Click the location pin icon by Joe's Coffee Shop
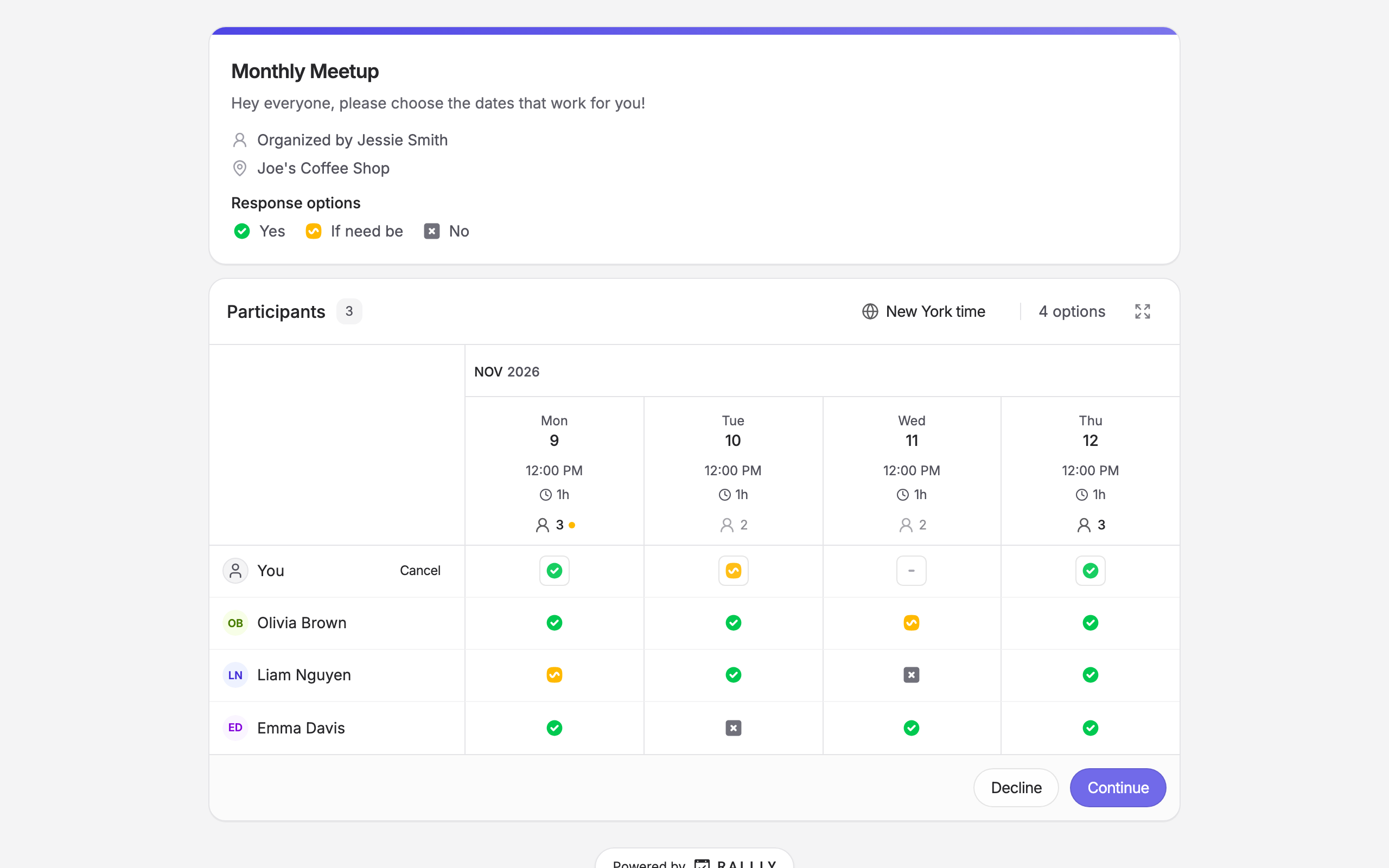 240,168
